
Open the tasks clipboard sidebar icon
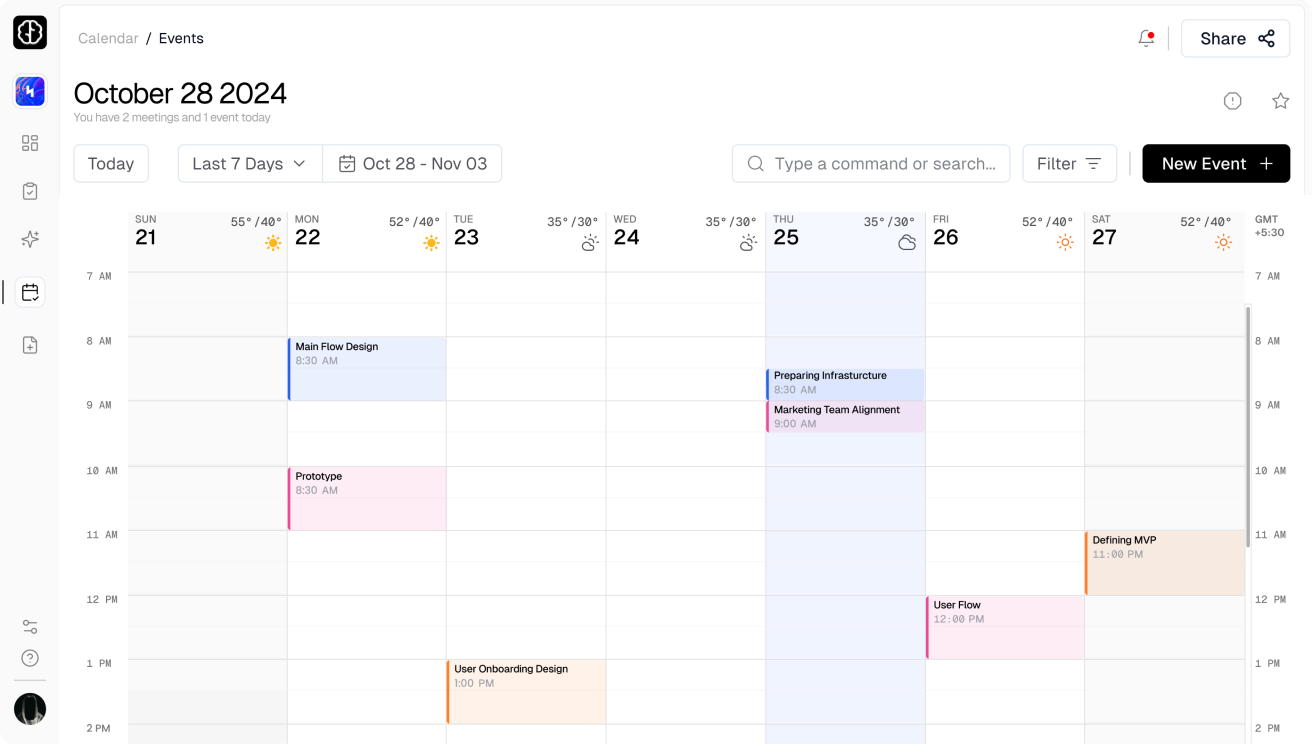[x=30, y=191]
